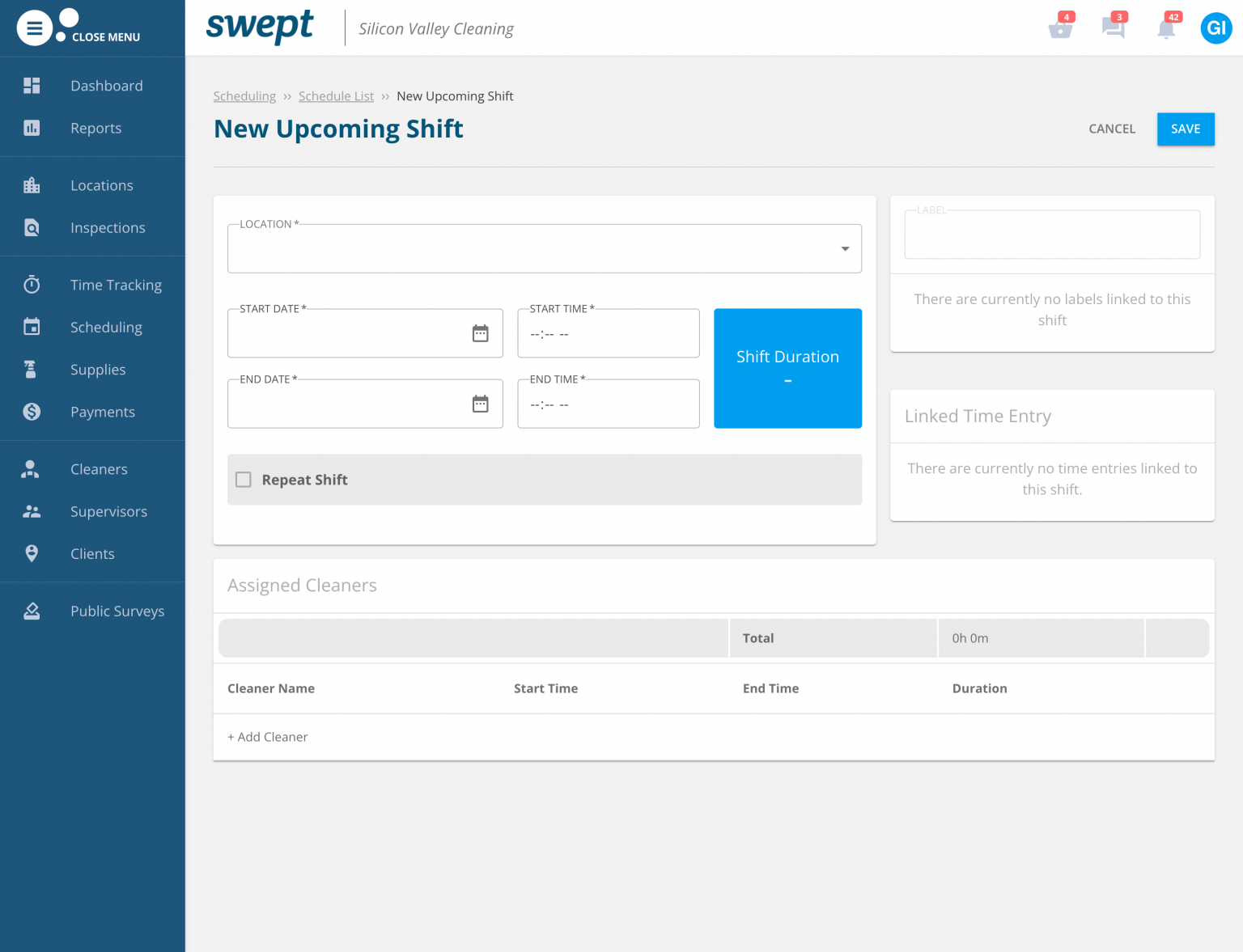The width and height of the screenshot is (1243, 952).
Task: Save the new upcoming shift
Action: click(1185, 129)
